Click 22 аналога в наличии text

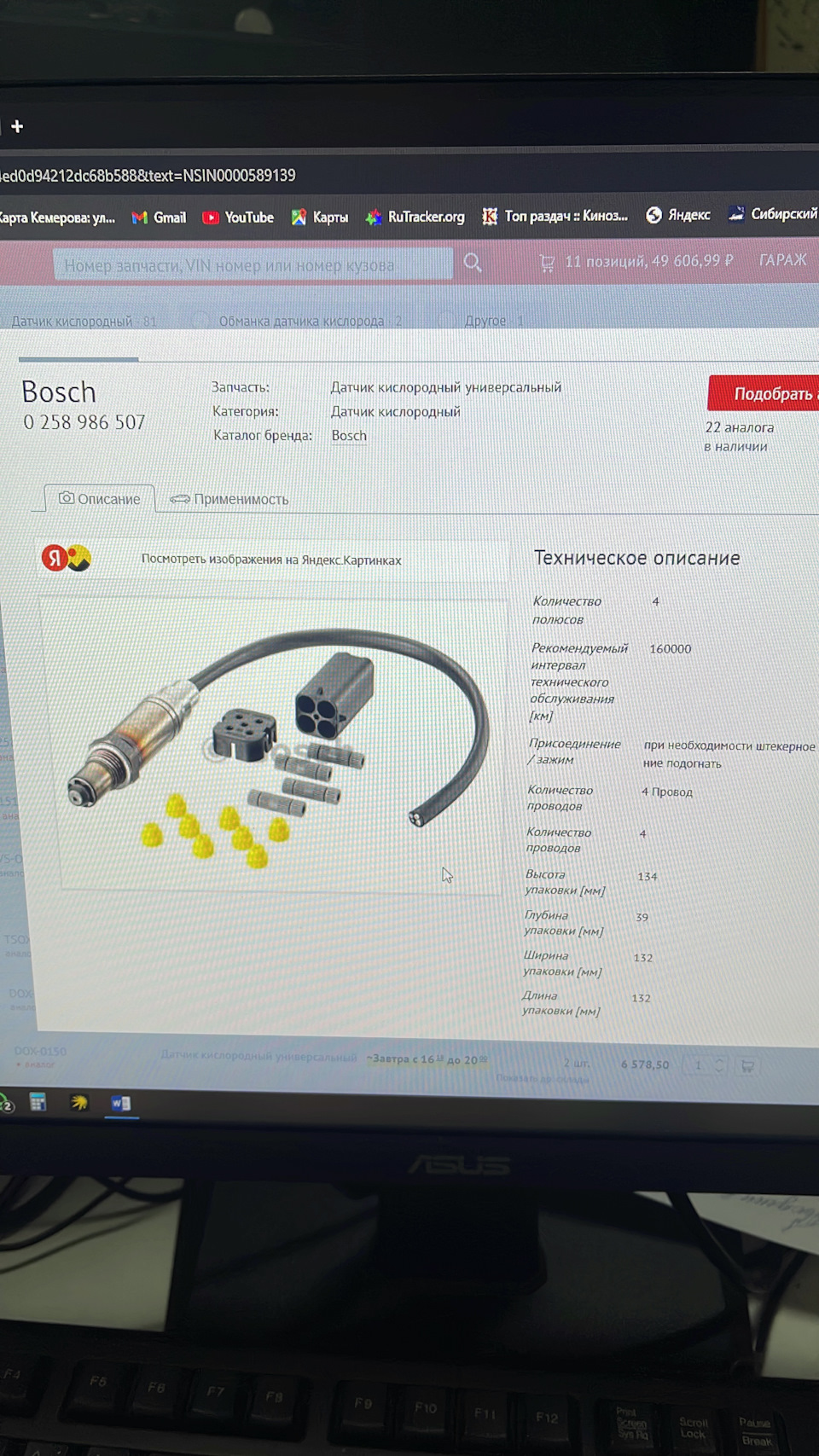(739, 437)
